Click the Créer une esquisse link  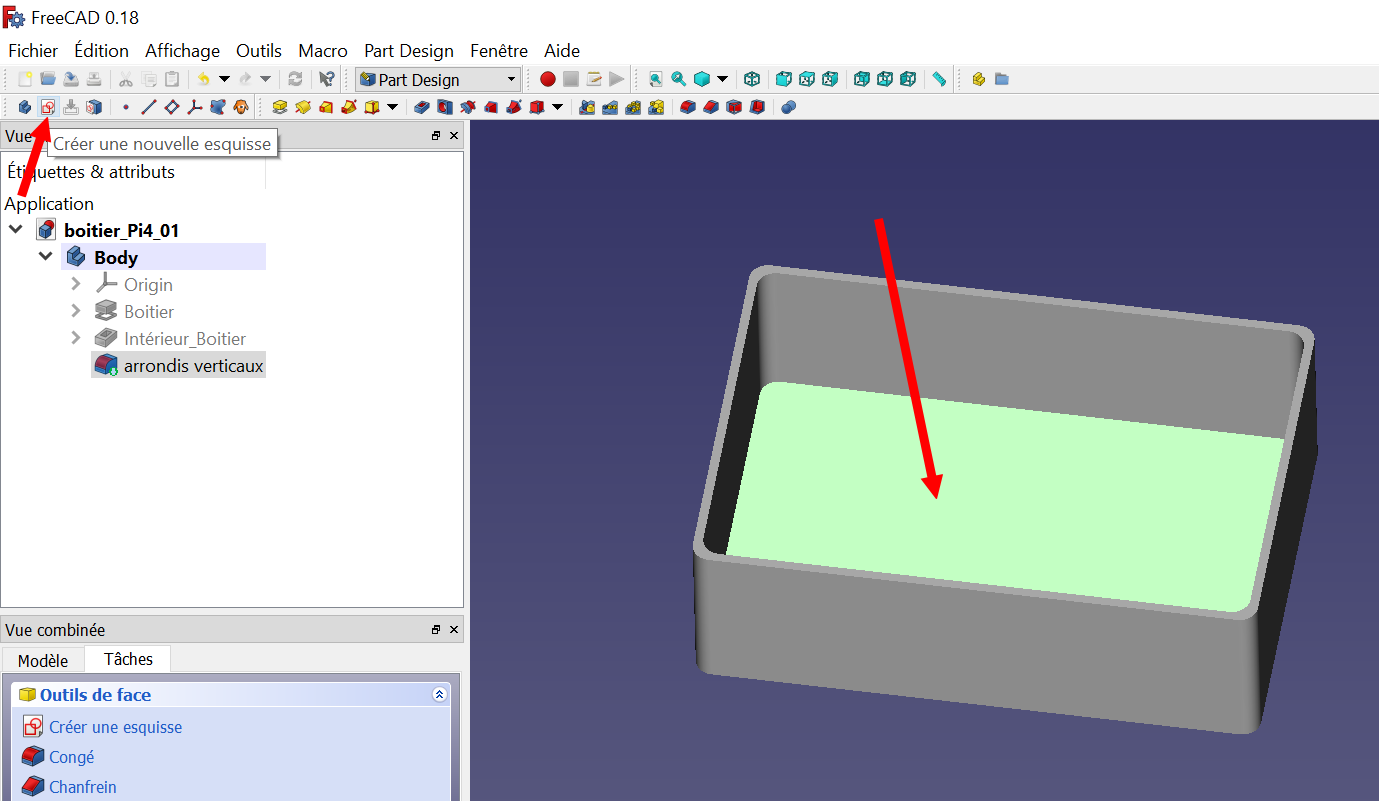115,727
